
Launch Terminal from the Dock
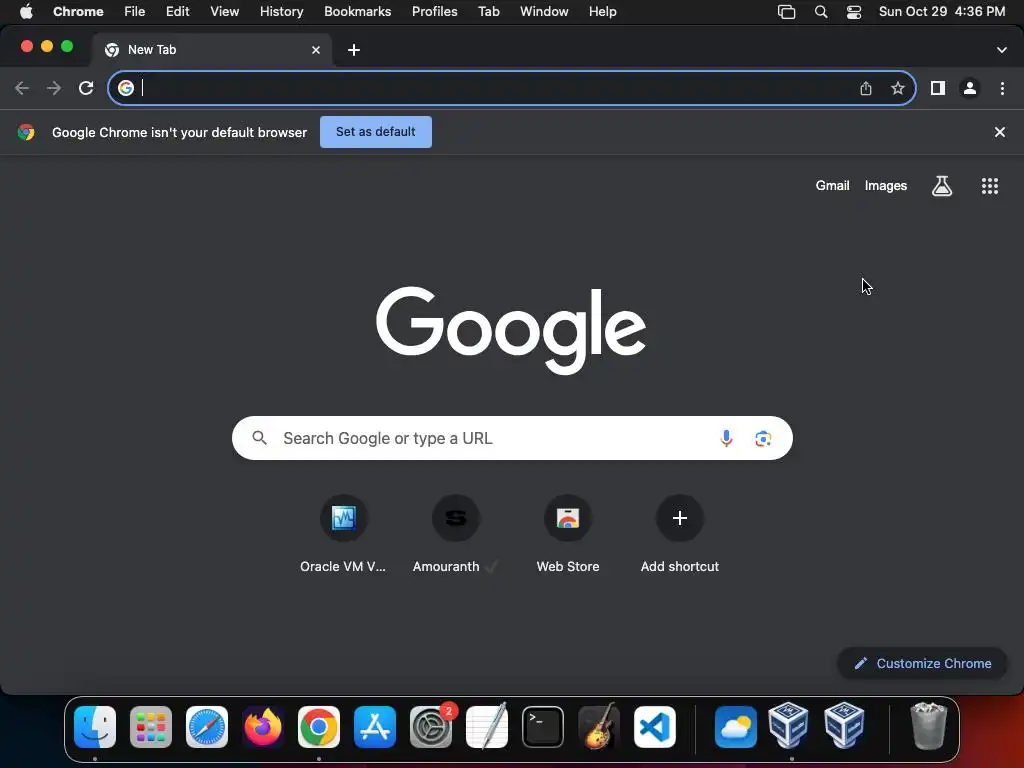coord(543,727)
